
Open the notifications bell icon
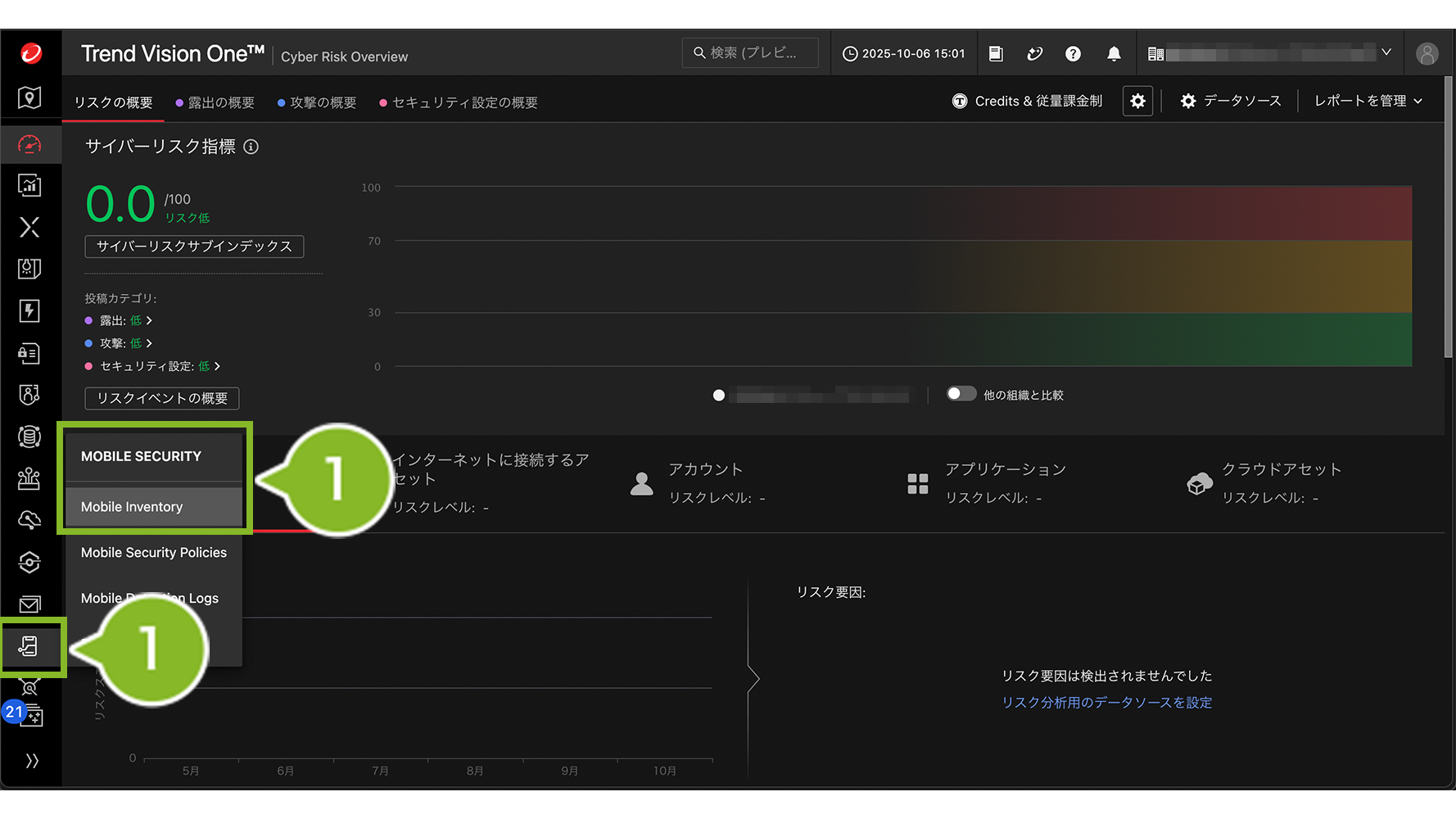point(1114,54)
